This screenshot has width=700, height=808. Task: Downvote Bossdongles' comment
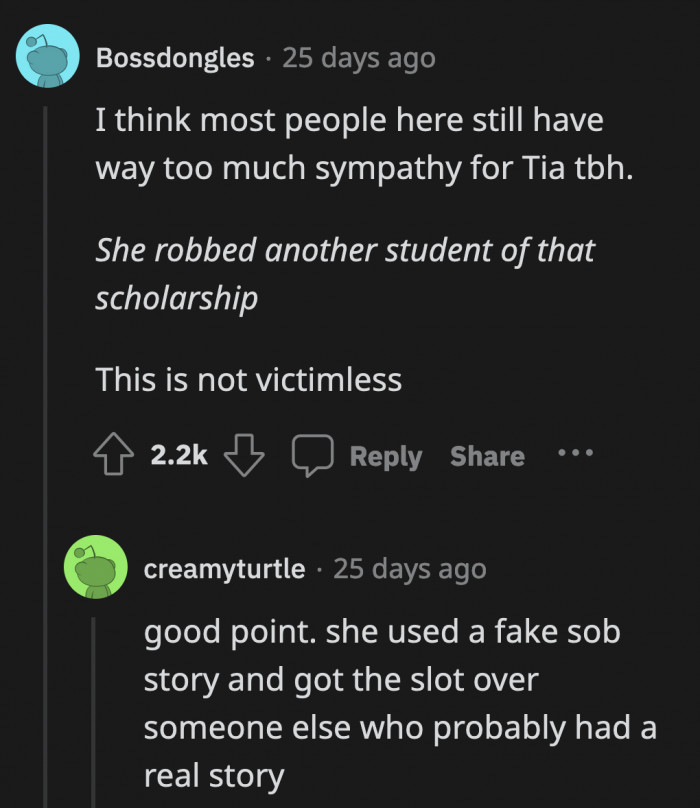(243, 455)
